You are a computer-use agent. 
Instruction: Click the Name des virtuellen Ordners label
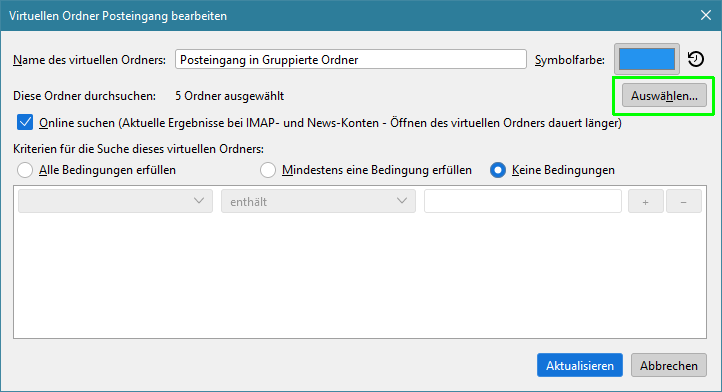tap(89, 60)
